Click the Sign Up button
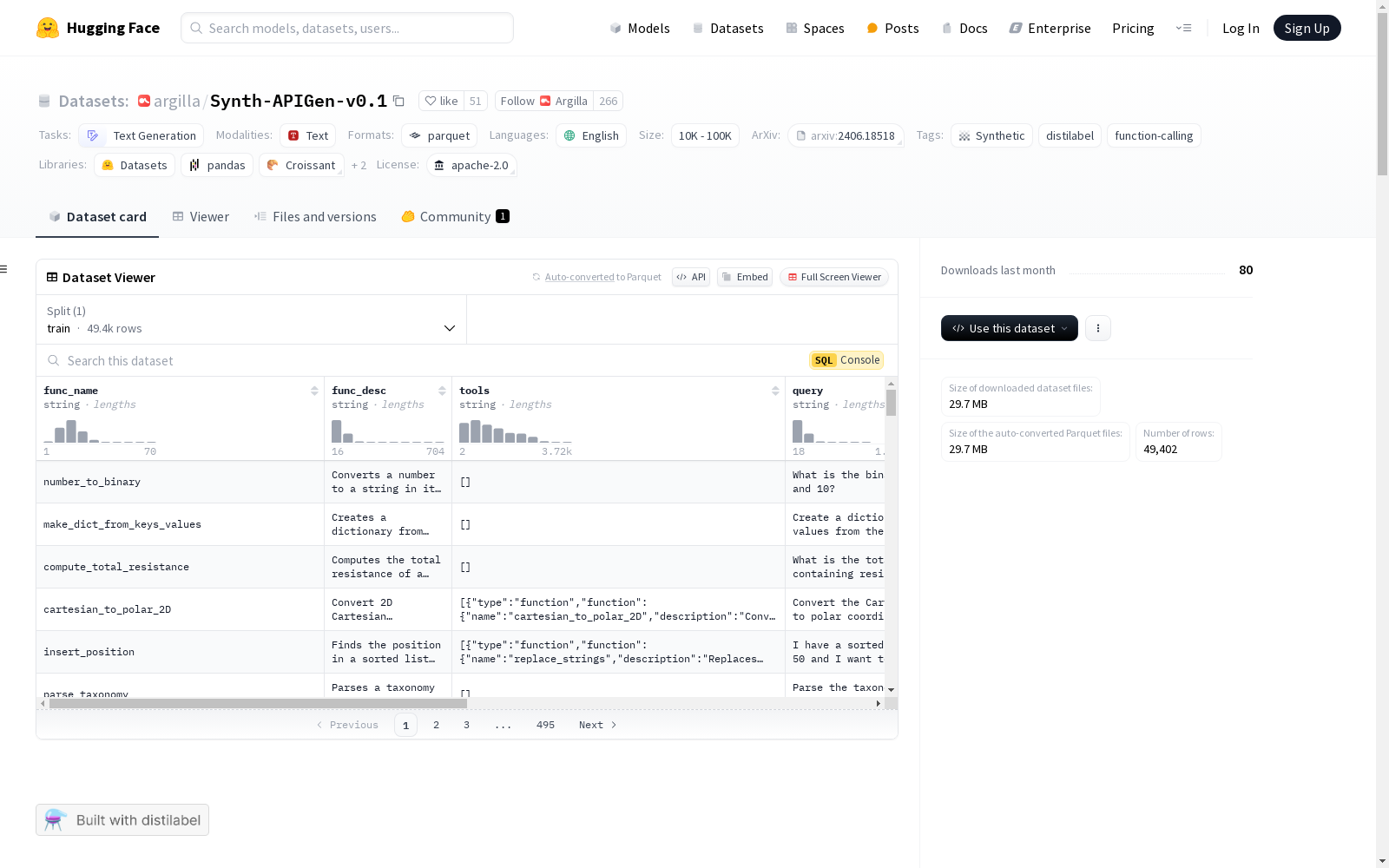 click(1307, 28)
